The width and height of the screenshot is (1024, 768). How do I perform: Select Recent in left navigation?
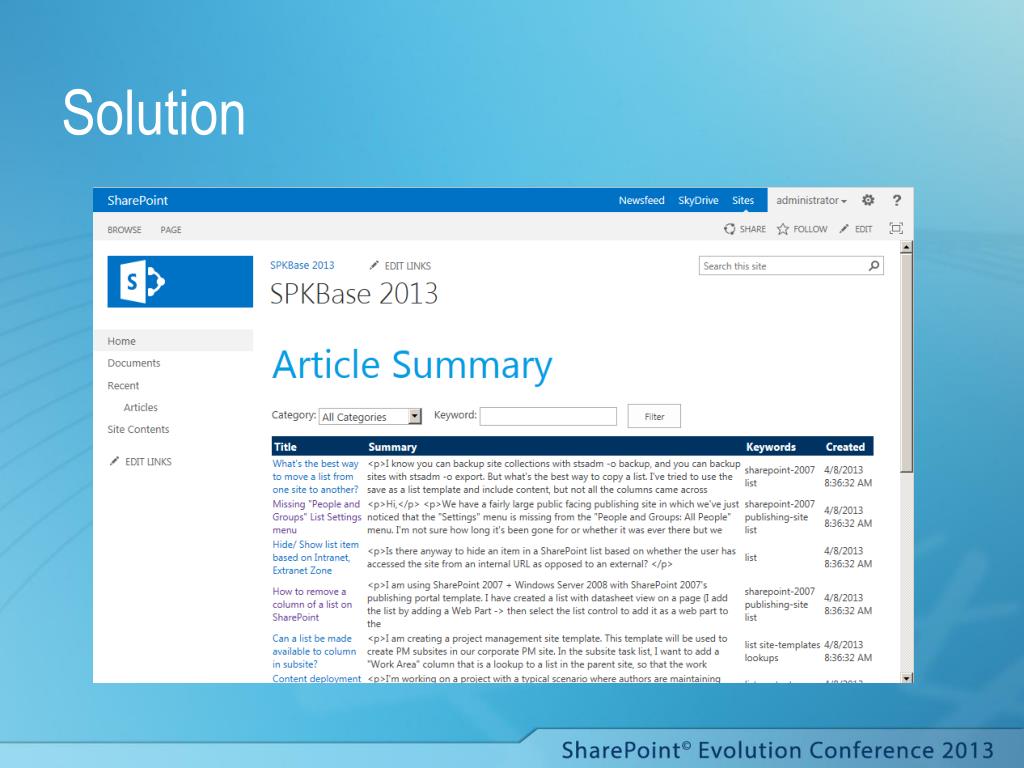click(x=123, y=385)
